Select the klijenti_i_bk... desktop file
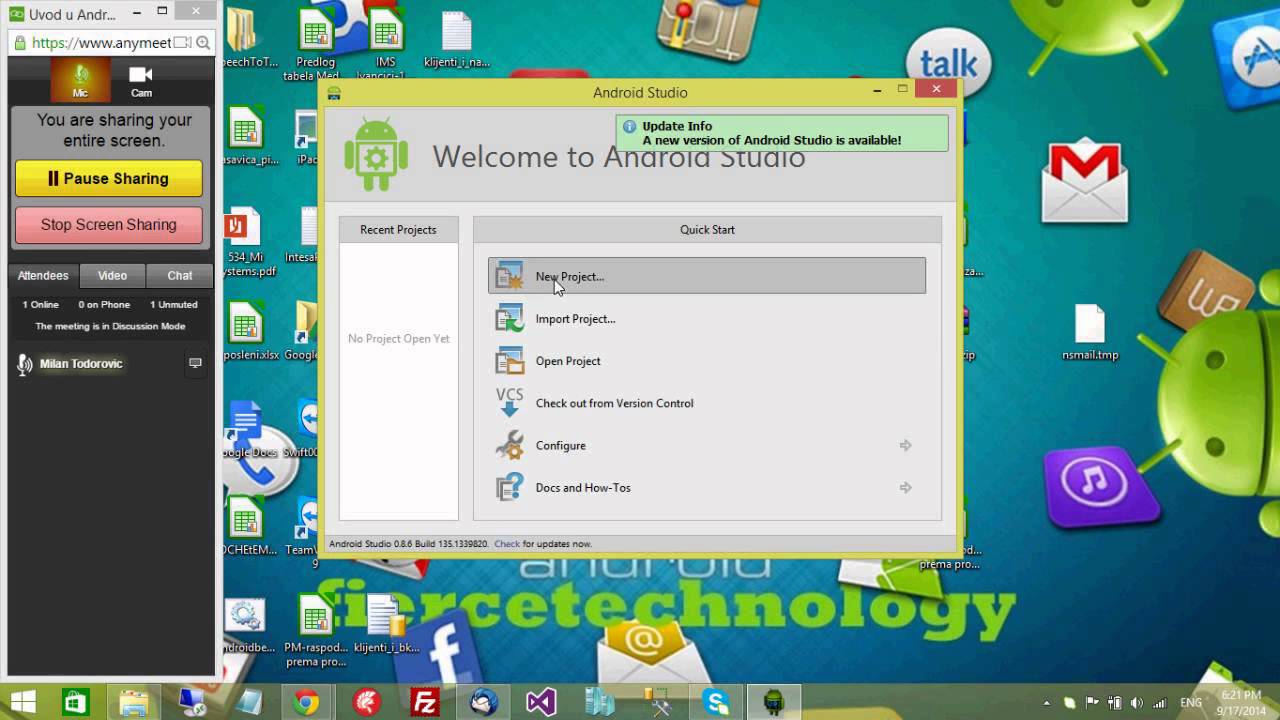This screenshot has height=720, width=1280. (x=386, y=625)
